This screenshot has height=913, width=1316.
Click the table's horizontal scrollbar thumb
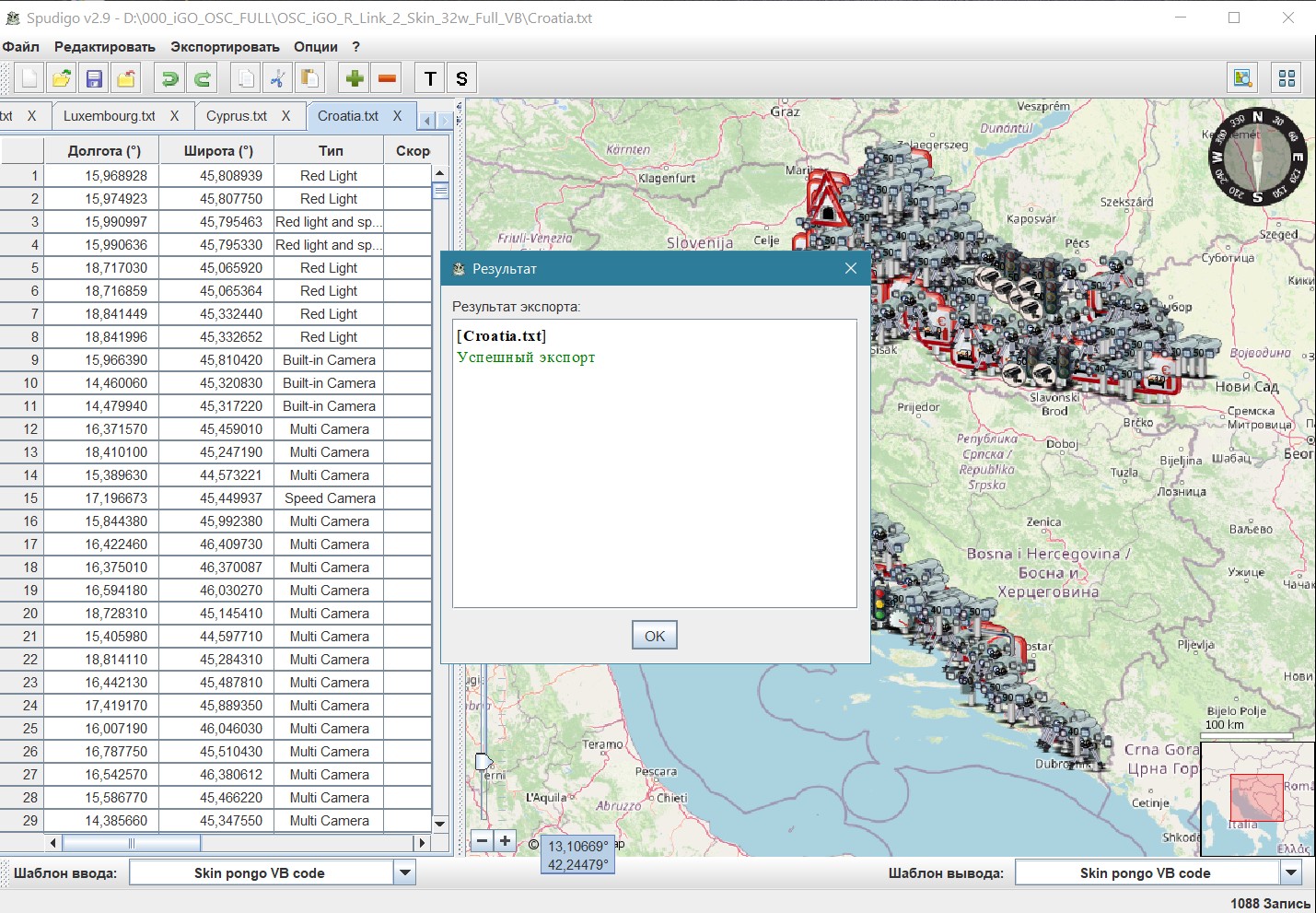pos(131,843)
